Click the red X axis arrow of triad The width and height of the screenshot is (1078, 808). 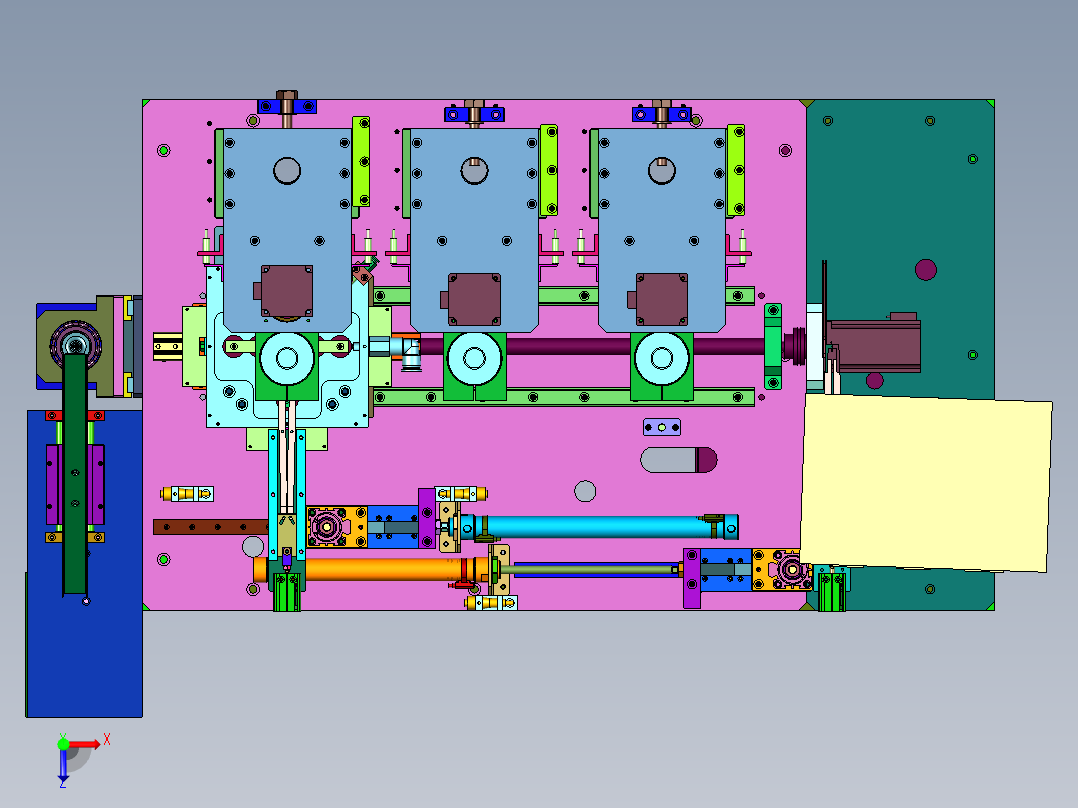(85, 745)
